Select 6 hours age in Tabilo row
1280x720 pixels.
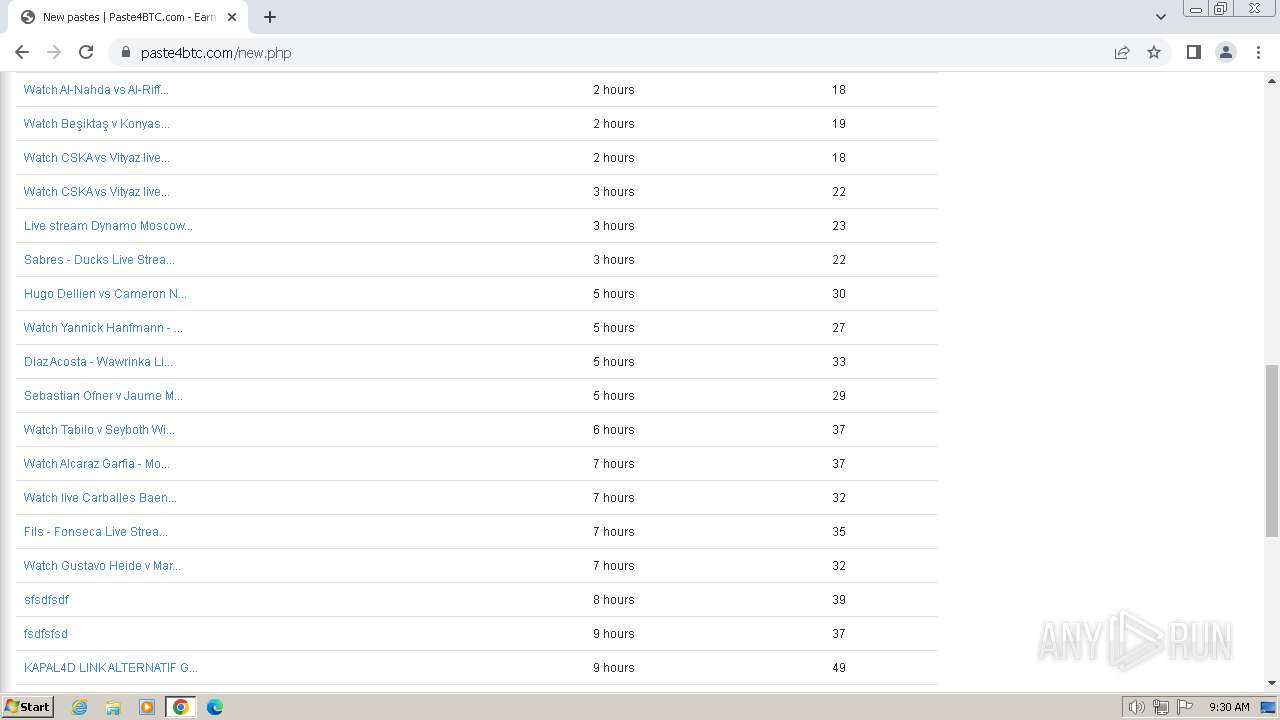tap(613, 430)
